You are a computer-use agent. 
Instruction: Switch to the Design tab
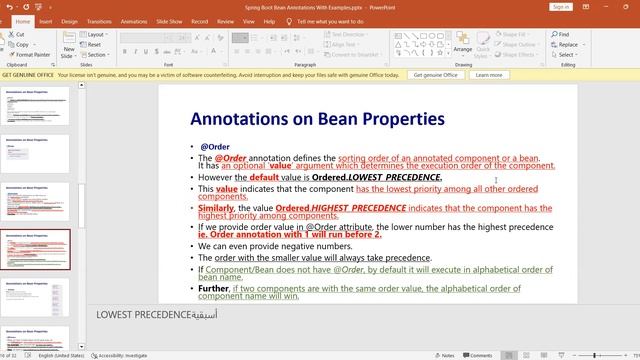click(x=69, y=22)
